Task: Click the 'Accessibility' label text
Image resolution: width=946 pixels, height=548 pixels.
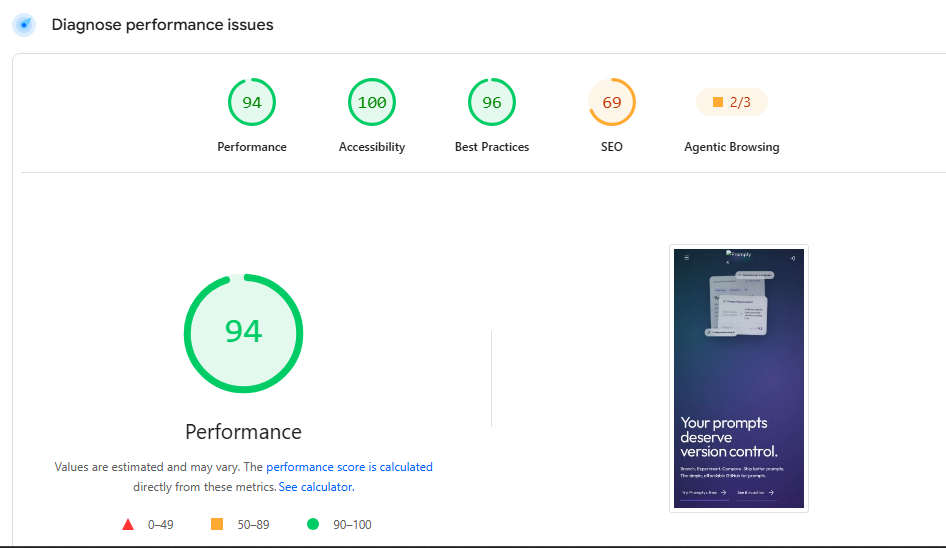Action: click(x=372, y=147)
